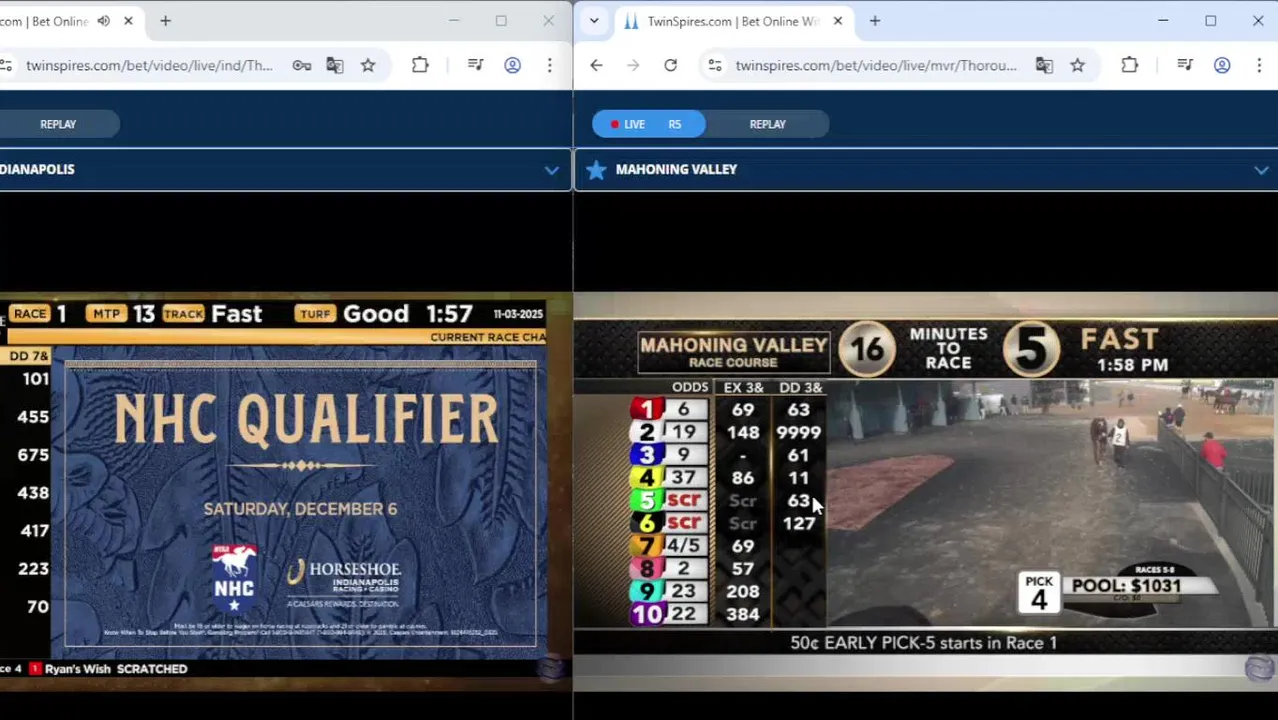
Task: Open saved password key icon in left window
Action: [x=302, y=65]
